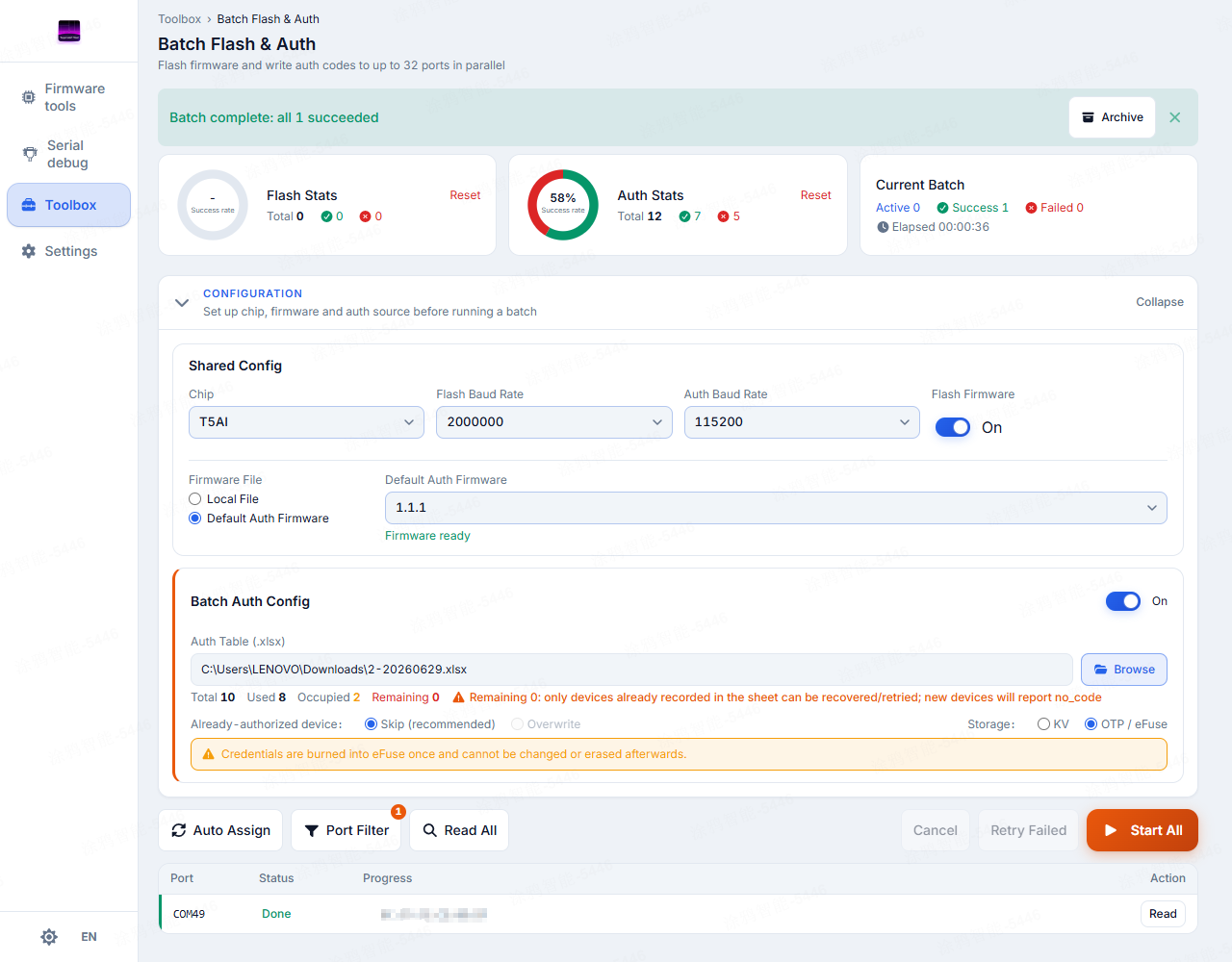Open the Default Auth Firmware 1.1.1 dropdown
The width and height of the screenshot is (1232, 962).
click(776, 508)
